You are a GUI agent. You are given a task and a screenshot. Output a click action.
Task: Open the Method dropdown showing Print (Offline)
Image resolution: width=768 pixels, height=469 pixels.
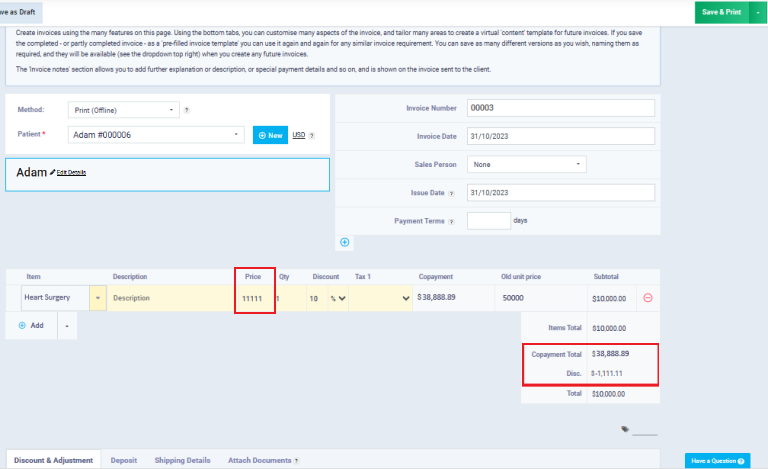pos(123,109)
